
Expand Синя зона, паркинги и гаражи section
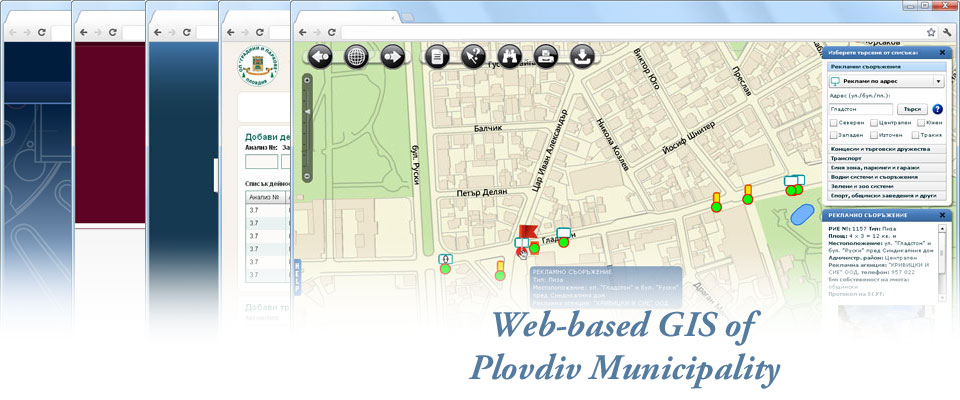[x=887, y=167]
